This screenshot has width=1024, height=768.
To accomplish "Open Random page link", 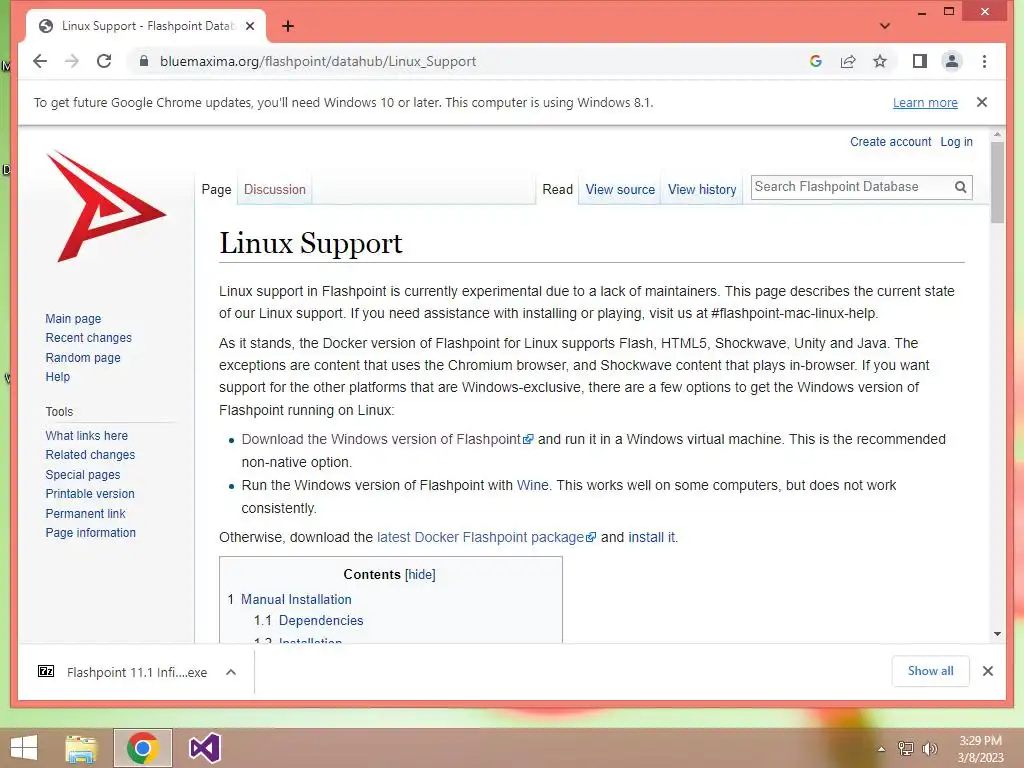I will [83, 358].
